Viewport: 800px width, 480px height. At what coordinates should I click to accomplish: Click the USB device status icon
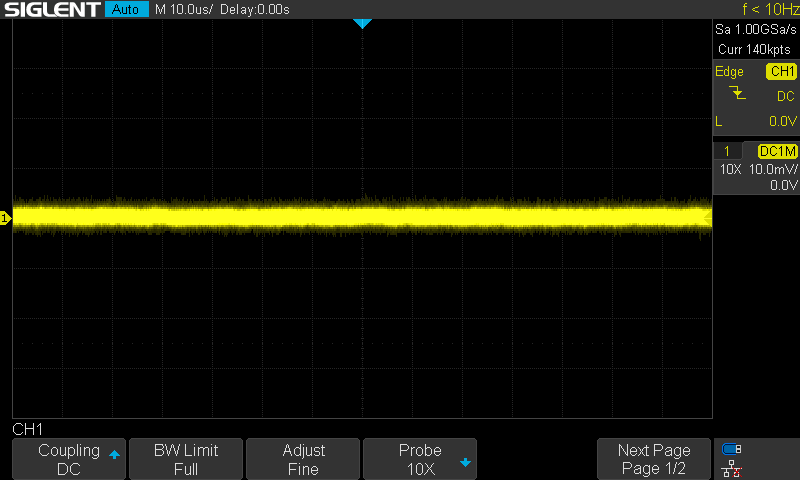[x=732, y=449]
